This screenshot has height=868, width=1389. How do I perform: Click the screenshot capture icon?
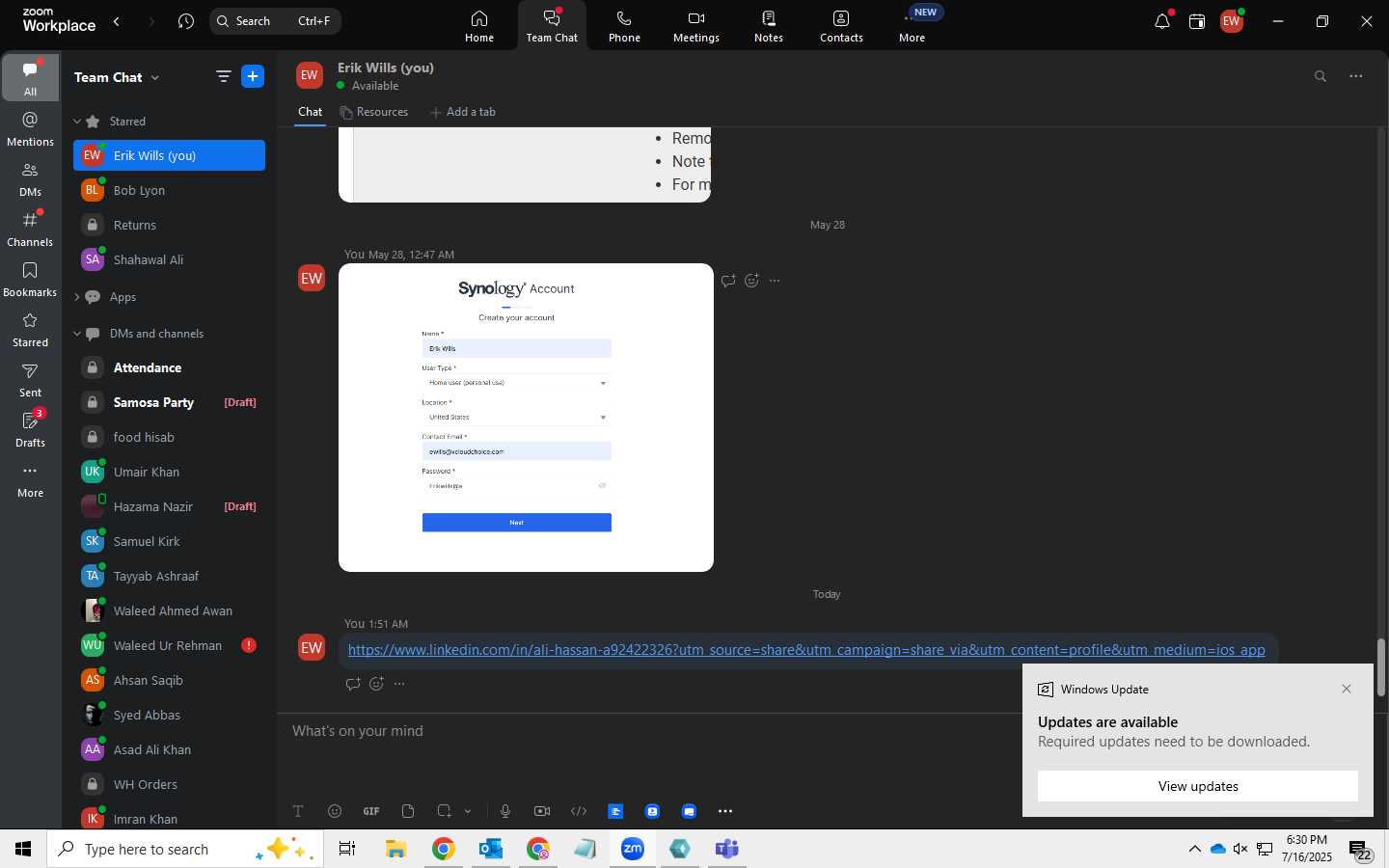point(444,811)
